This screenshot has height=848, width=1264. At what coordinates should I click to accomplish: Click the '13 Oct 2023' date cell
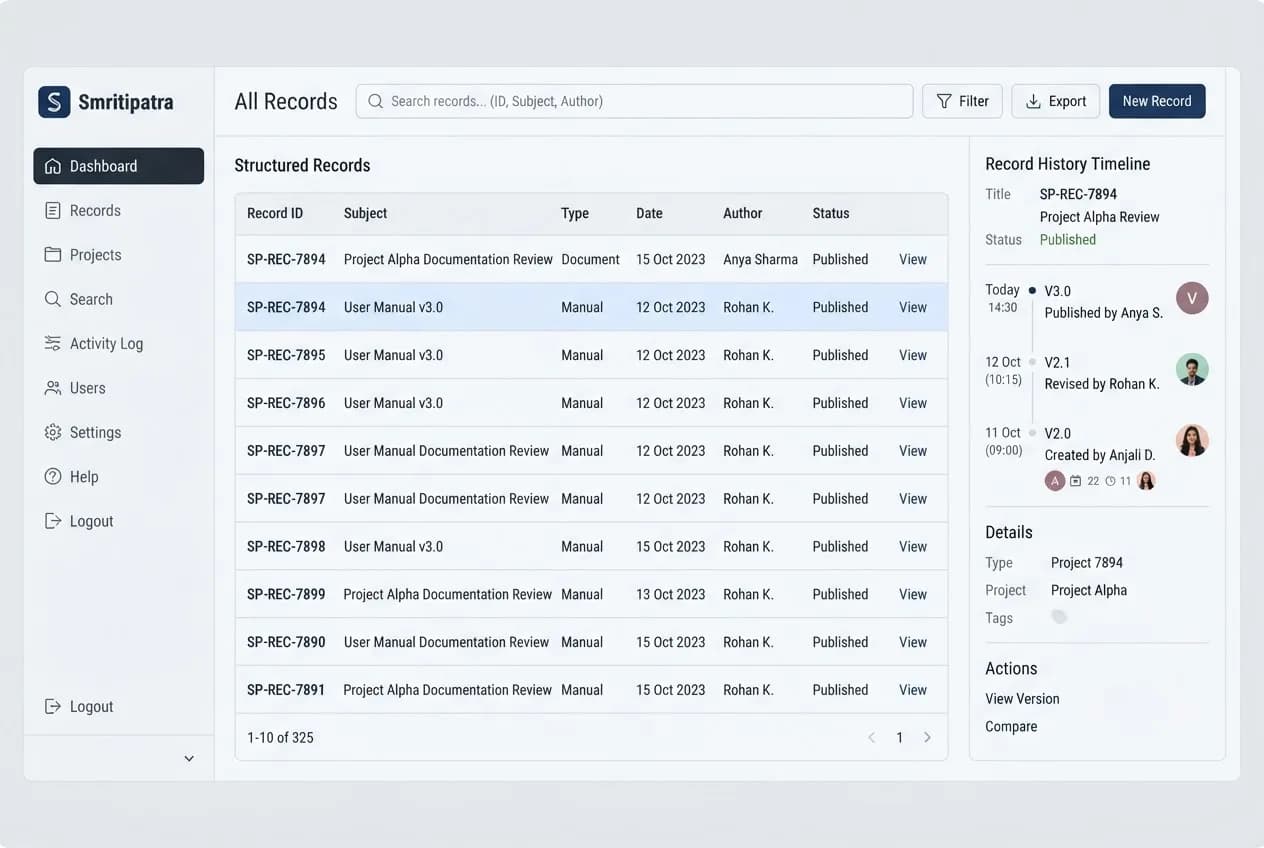[x=671, y=595]
